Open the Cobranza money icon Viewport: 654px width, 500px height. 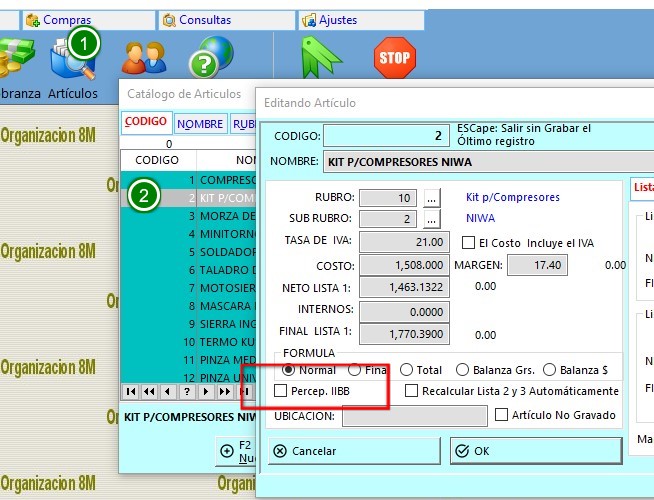click(17, 58)
